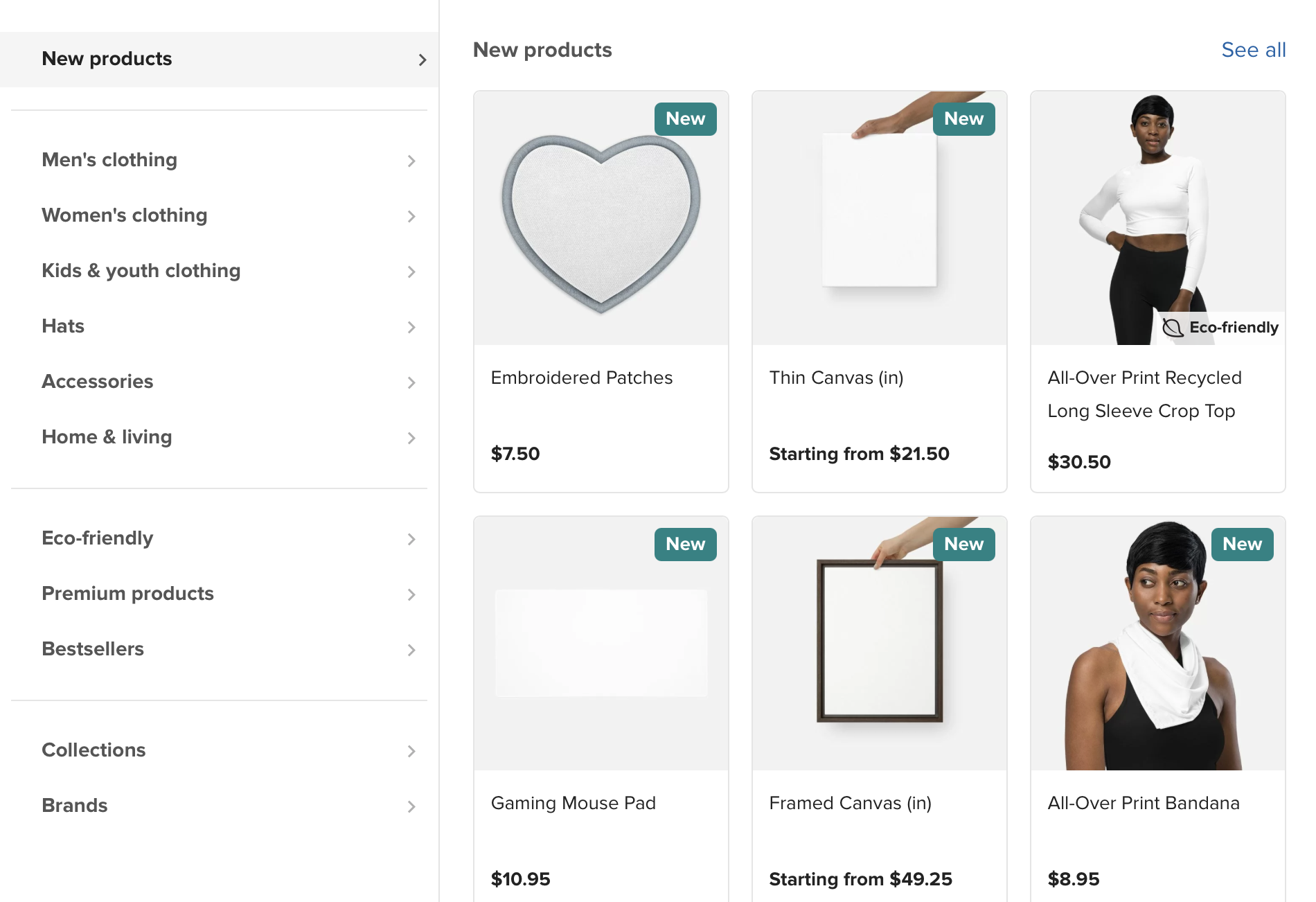Viewport: 1316px width, 902px height.
Task: Expand the Brands chevron arrow
Action: [x=411, y=806]
